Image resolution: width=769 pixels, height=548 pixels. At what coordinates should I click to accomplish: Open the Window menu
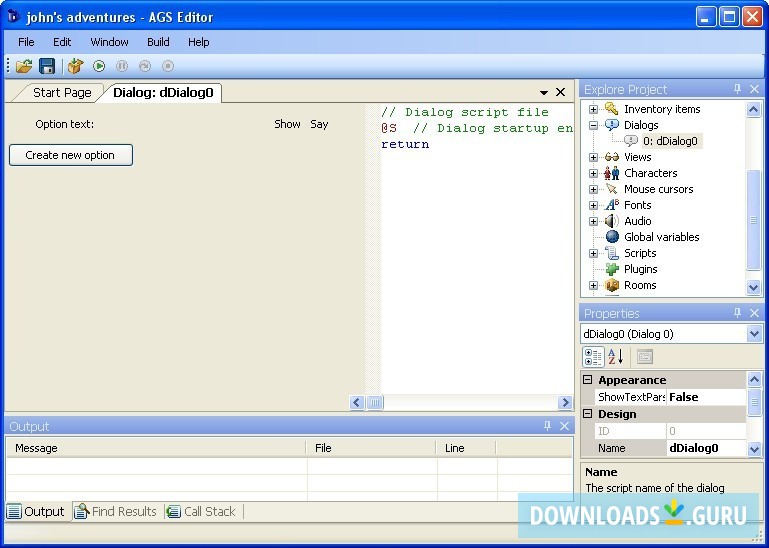[x=109, y=42]
